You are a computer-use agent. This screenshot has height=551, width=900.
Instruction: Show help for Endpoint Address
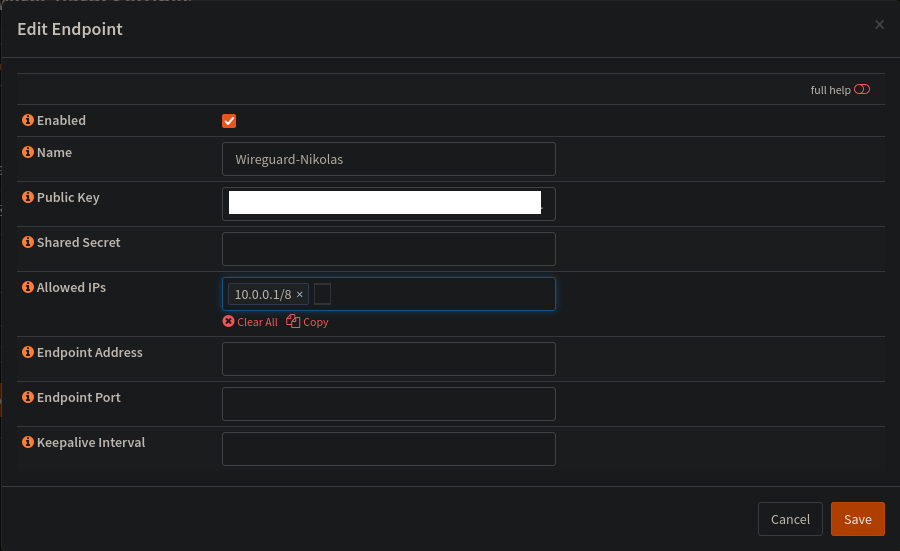pyautogui.click(x=28, y=353)
